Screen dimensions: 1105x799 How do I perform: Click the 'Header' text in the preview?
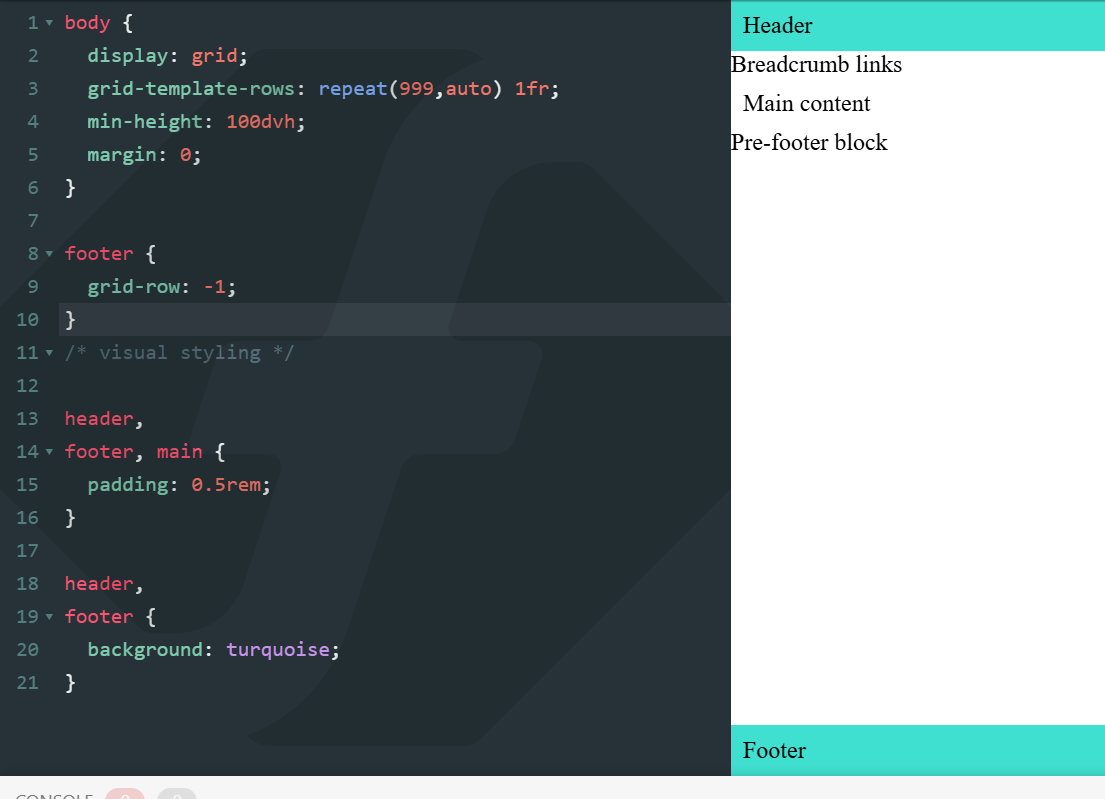[x=777, y=25]
